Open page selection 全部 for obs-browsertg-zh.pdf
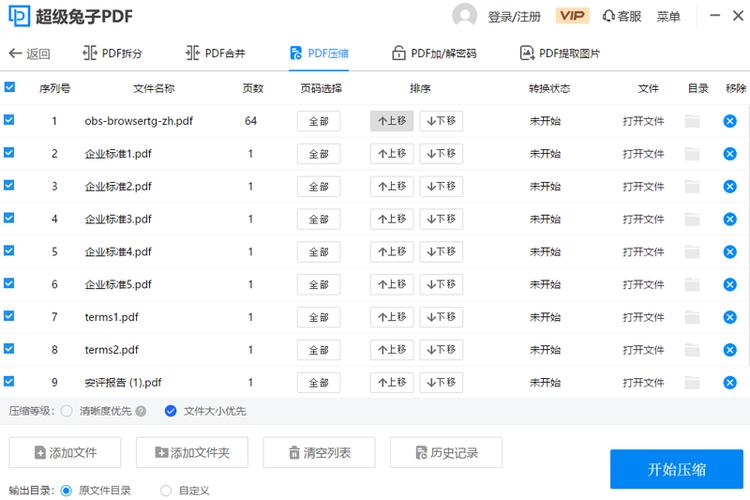 coord(319,121)
